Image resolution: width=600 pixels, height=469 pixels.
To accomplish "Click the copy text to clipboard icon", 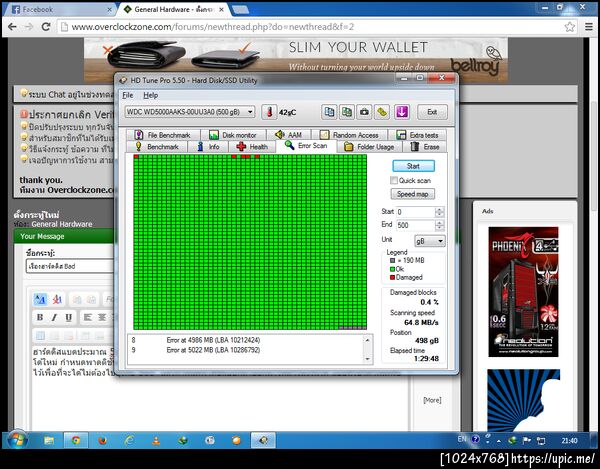I will point(329,112).
